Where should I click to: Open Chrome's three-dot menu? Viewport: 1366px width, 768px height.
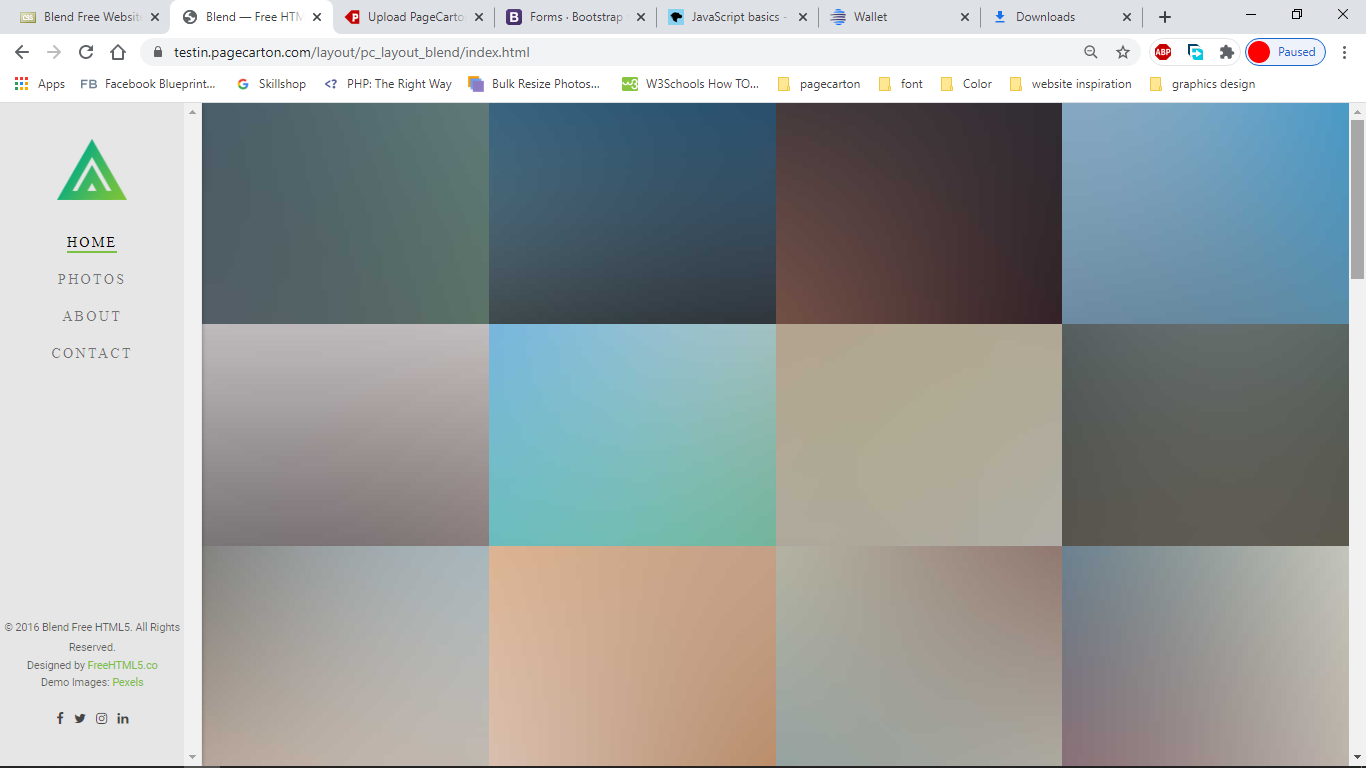[x=1345, y=52]
